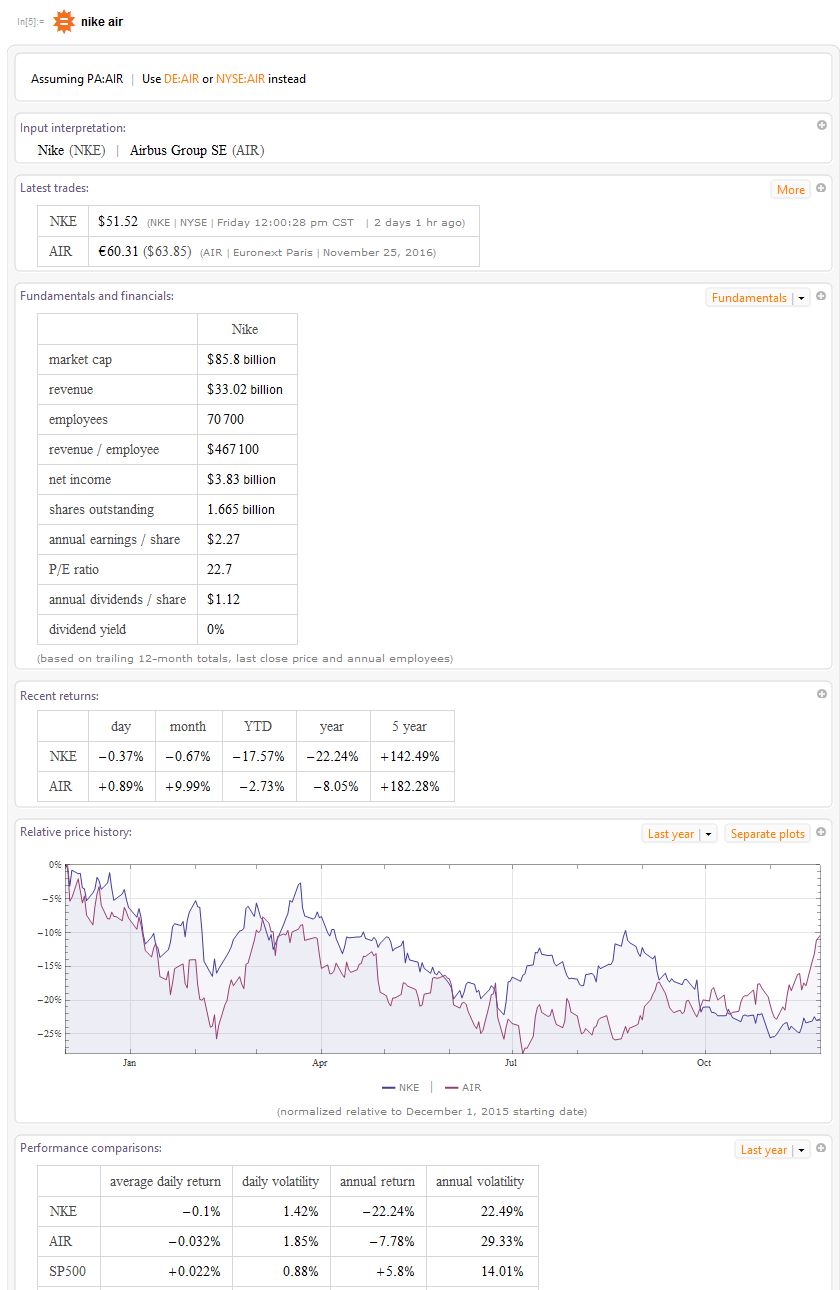Click the revenue / employee value $467 100
Image resolution: width=840 pixels, height=1290 pixels.
click(232, 449)
